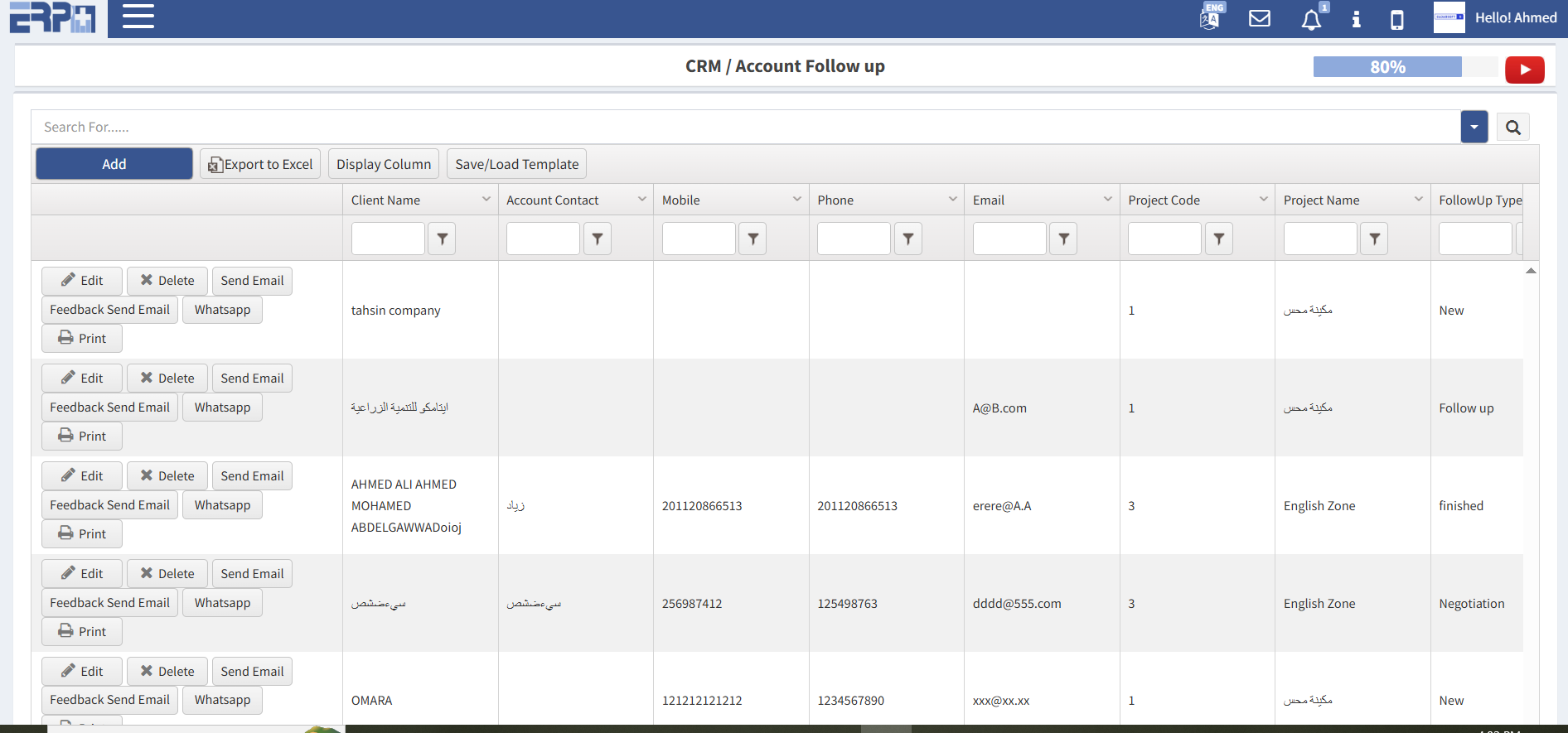Click the Email column filter funnel
The height and width of the screenshot is (733, 1568).
[1063, 239]
